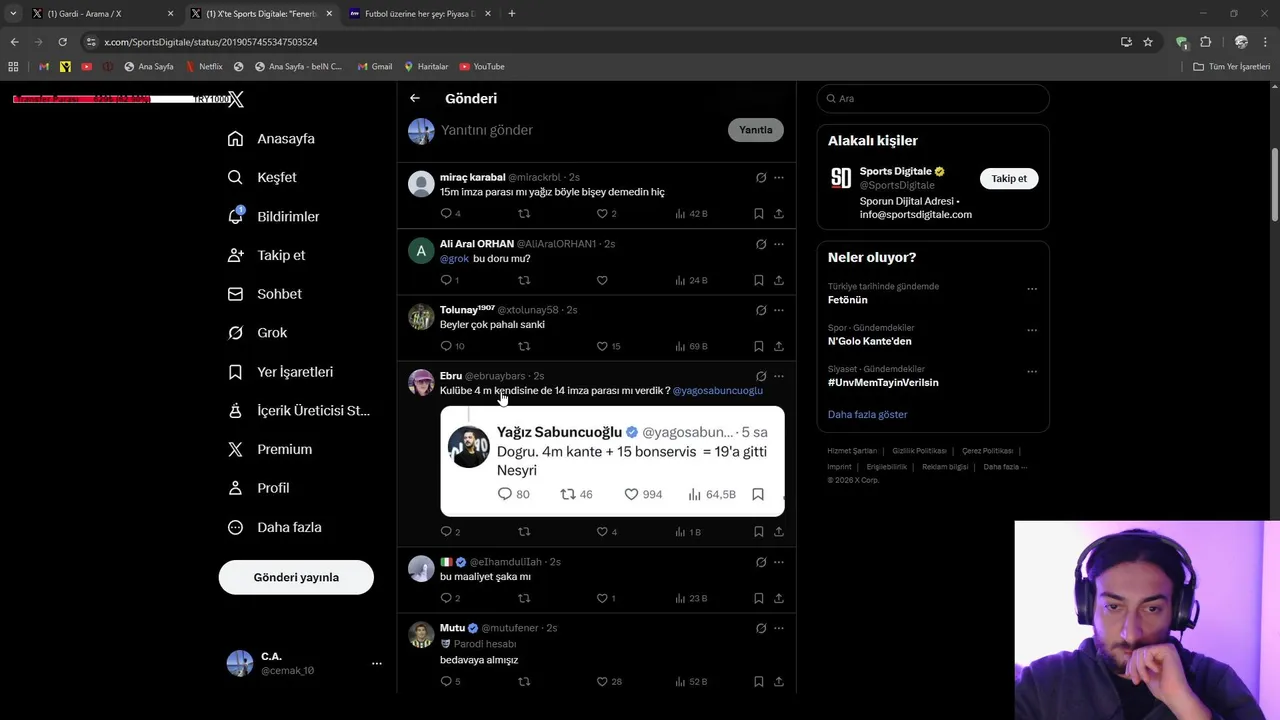This screenshot has width=1280, height=720.
Task: Open account menu next to C.A.
Action: click(x=376, y=663)
